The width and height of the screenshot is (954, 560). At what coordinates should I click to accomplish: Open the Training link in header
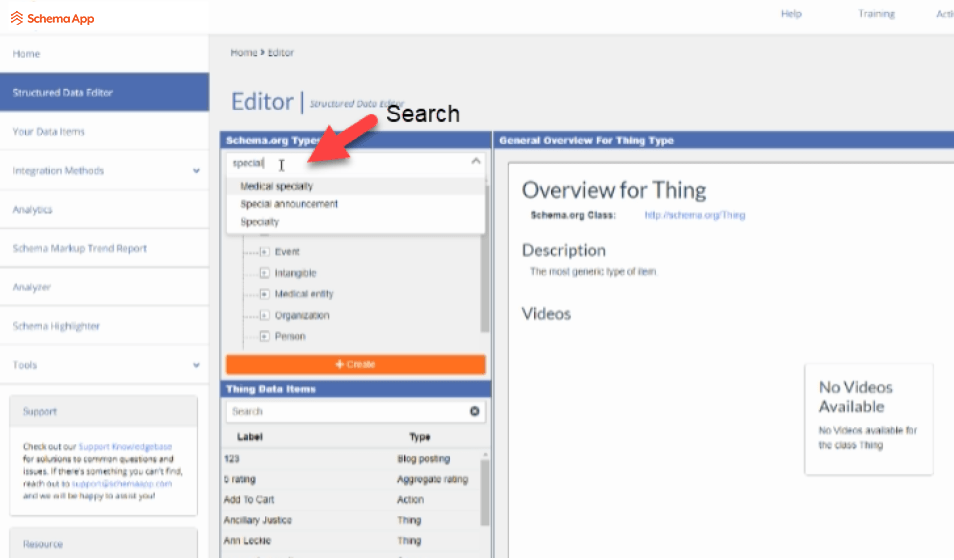click(876, 13)
